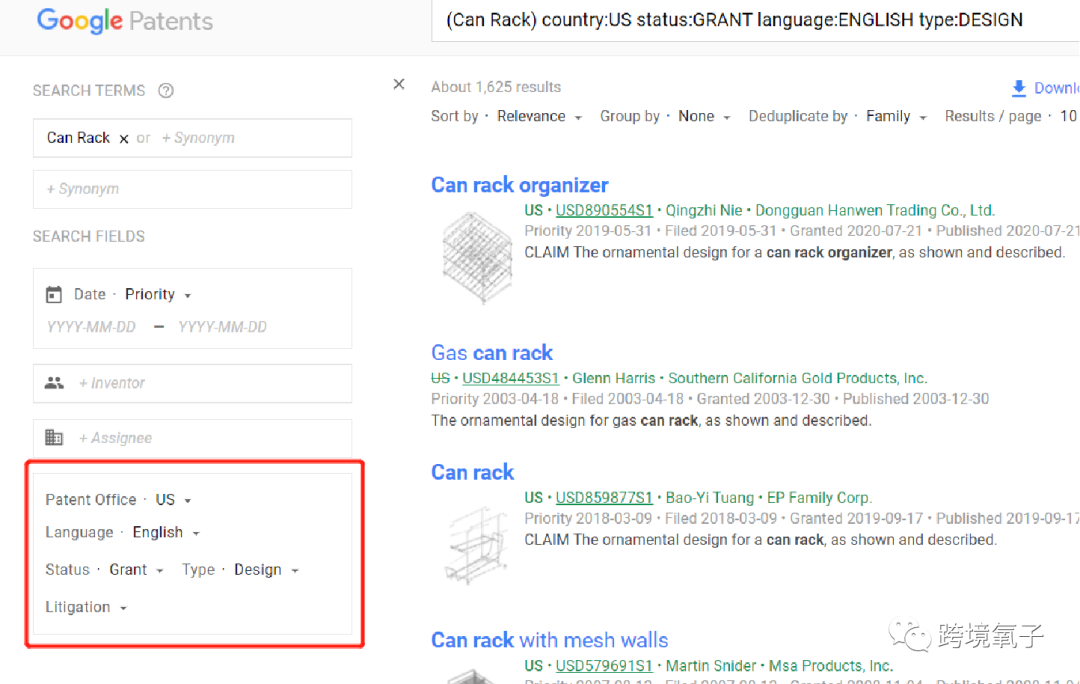Open the Status Grant dropdown
This screenshot has height=684, width=1080.
tap(136, 570)
